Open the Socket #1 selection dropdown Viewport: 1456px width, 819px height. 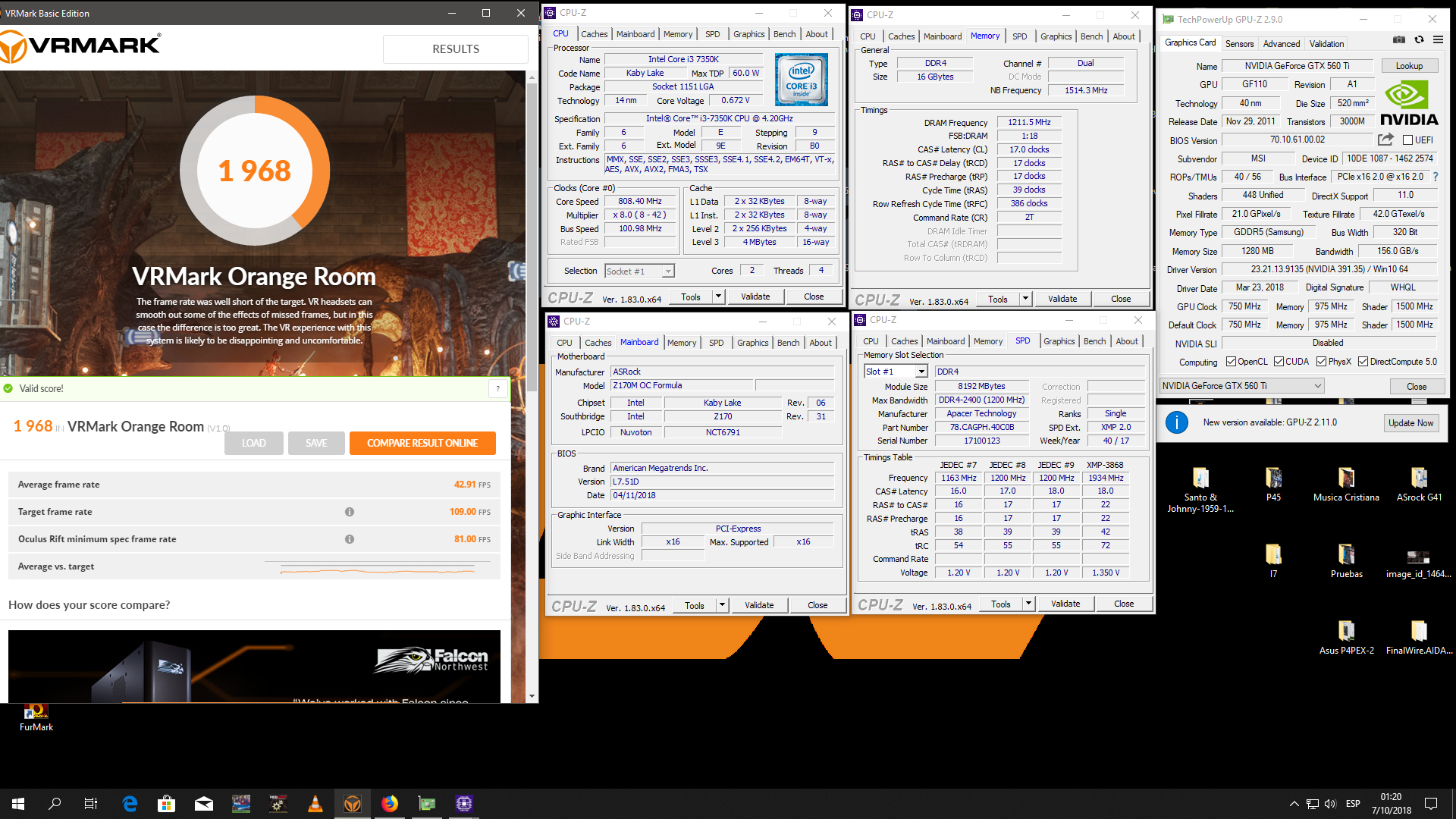tap(639, 271)
